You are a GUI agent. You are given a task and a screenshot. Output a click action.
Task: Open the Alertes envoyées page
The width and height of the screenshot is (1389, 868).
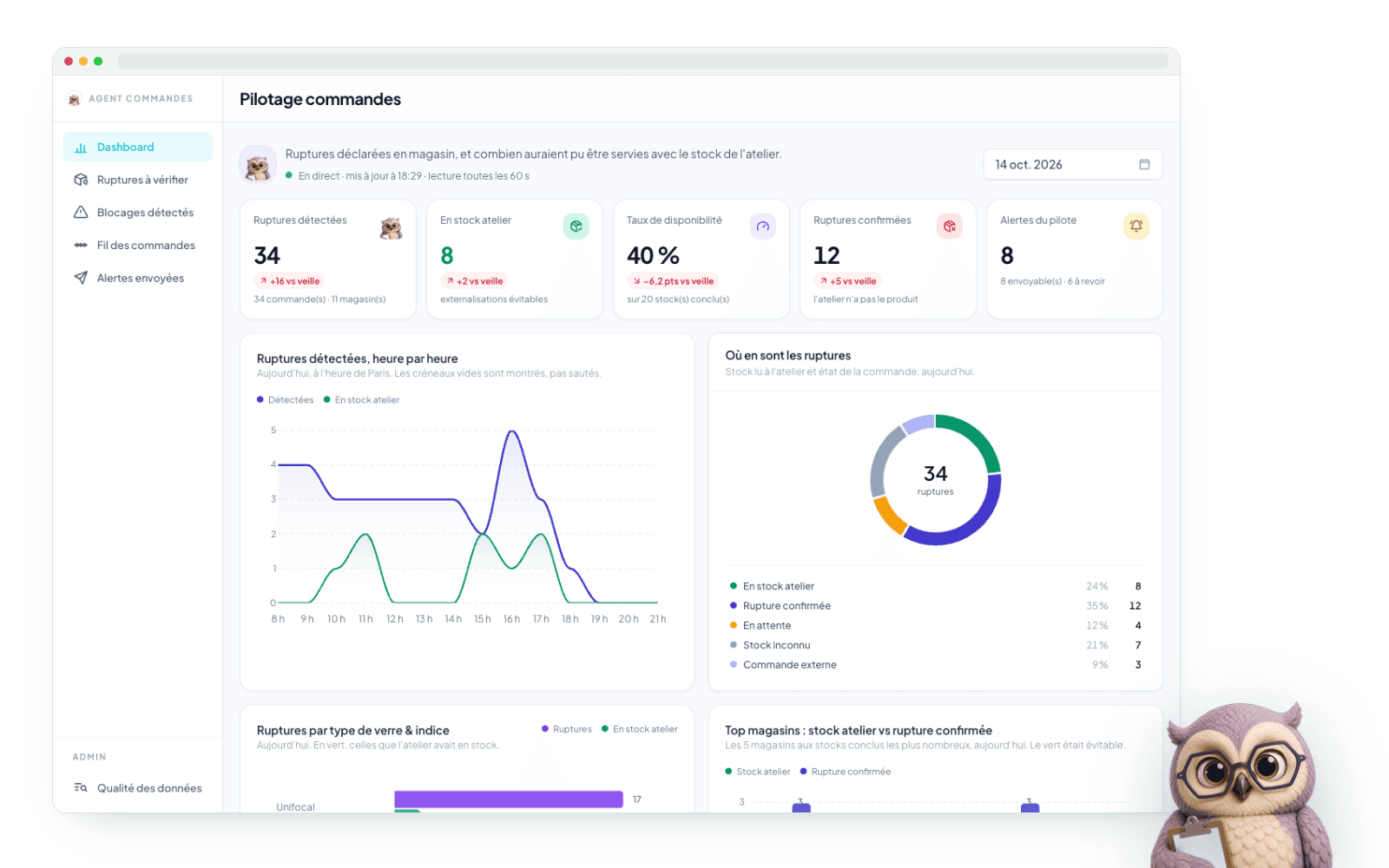tap(137, 278)
